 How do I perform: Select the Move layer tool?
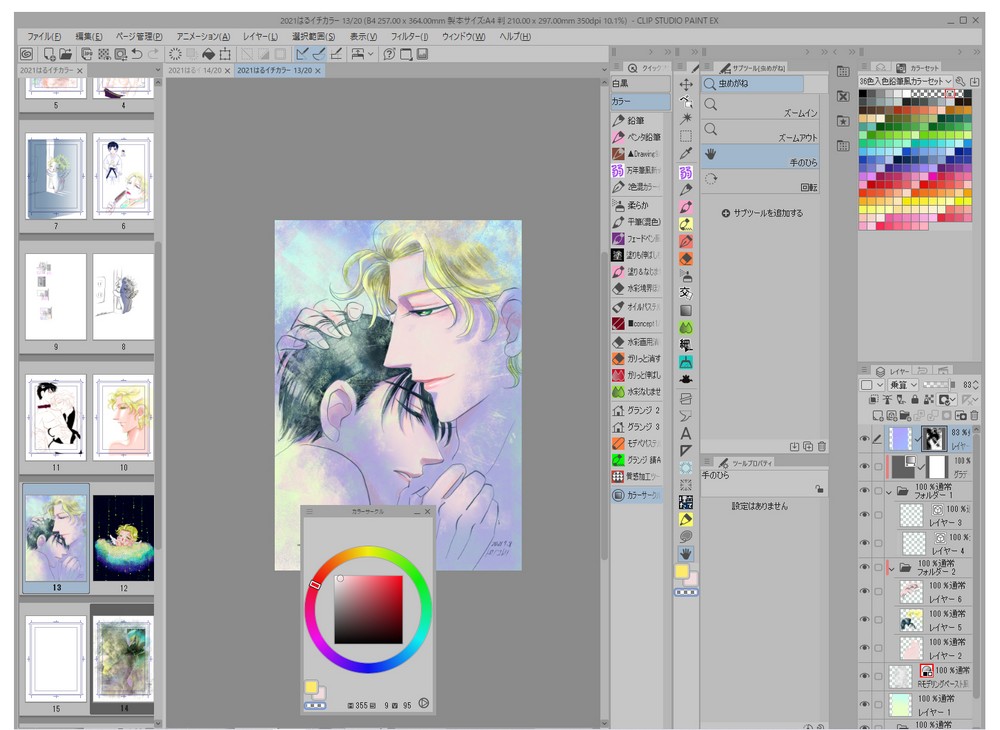[x=686, y=84]
